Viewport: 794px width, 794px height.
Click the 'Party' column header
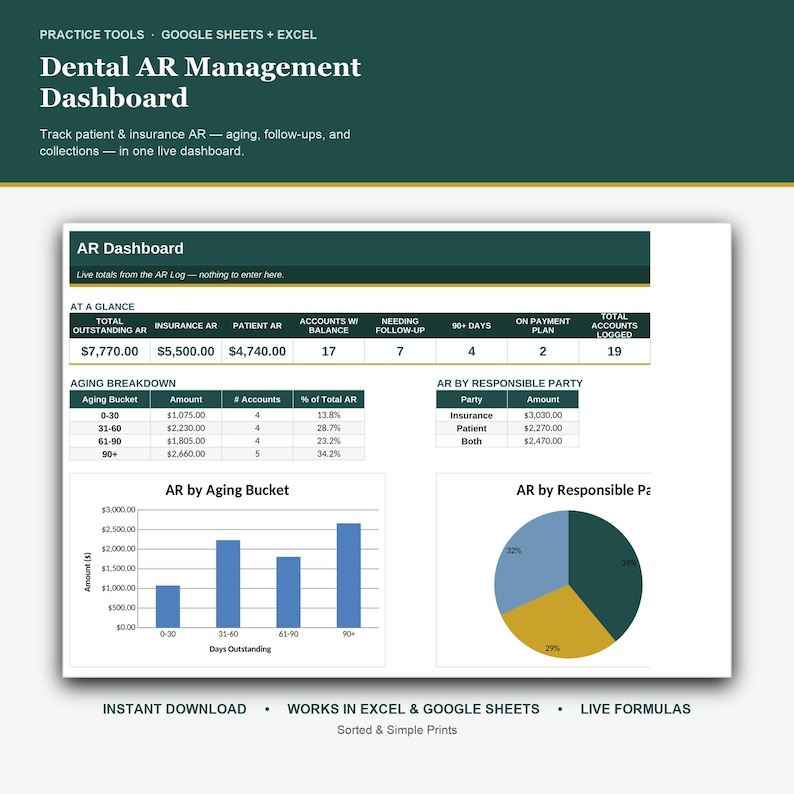(x=471, y=399)
